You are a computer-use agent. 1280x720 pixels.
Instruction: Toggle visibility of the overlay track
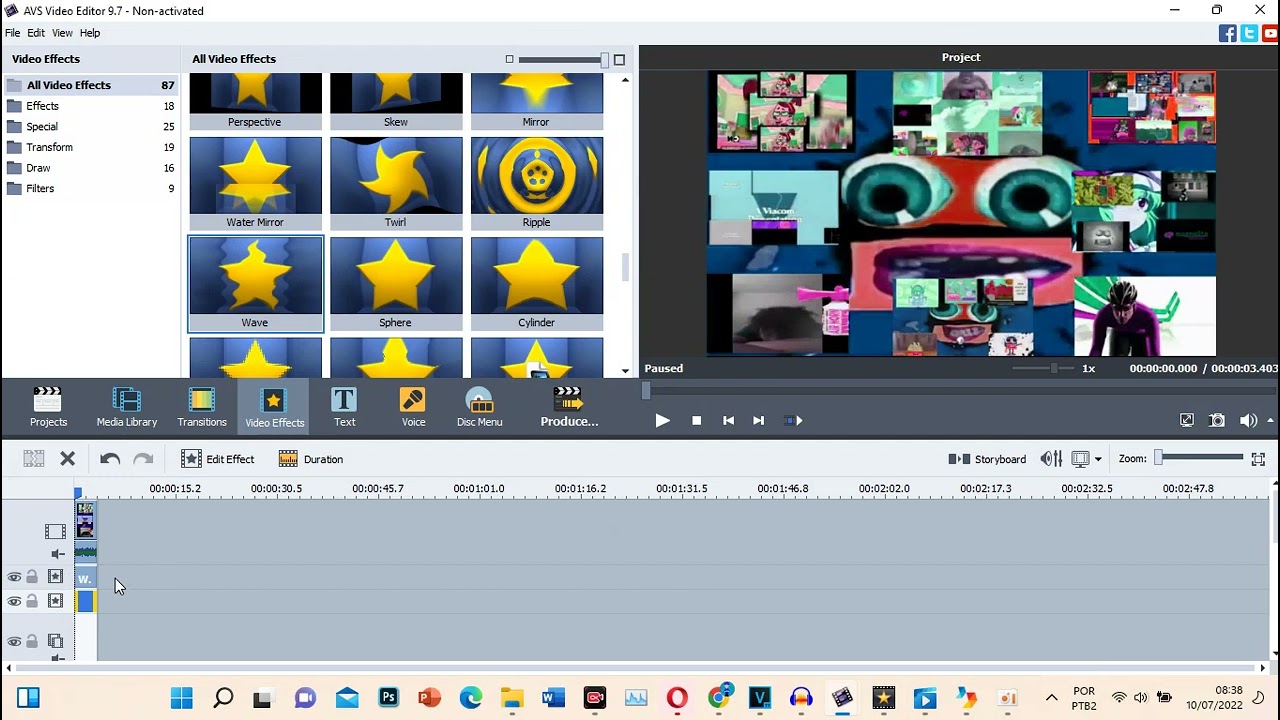[14, 642]
